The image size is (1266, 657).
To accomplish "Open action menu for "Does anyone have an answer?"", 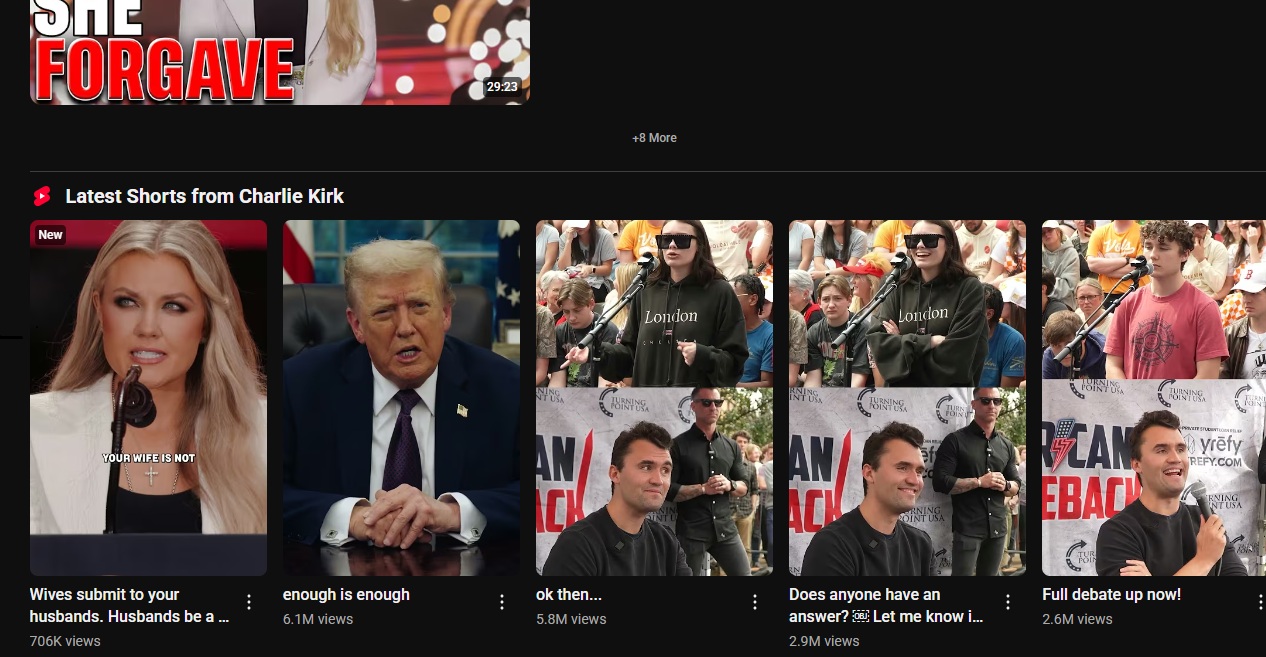I will pyautogui.click(x=1008, y=602).
